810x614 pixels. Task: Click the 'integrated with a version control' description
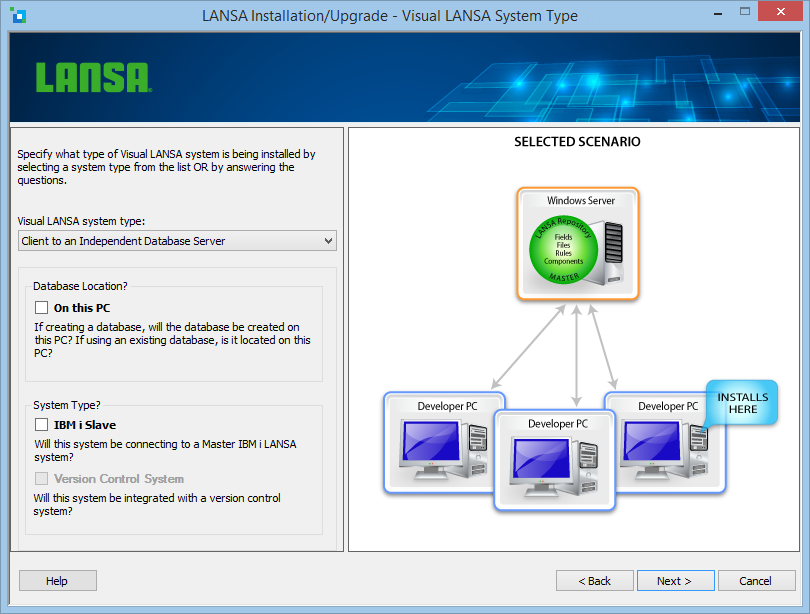[157, 505]
